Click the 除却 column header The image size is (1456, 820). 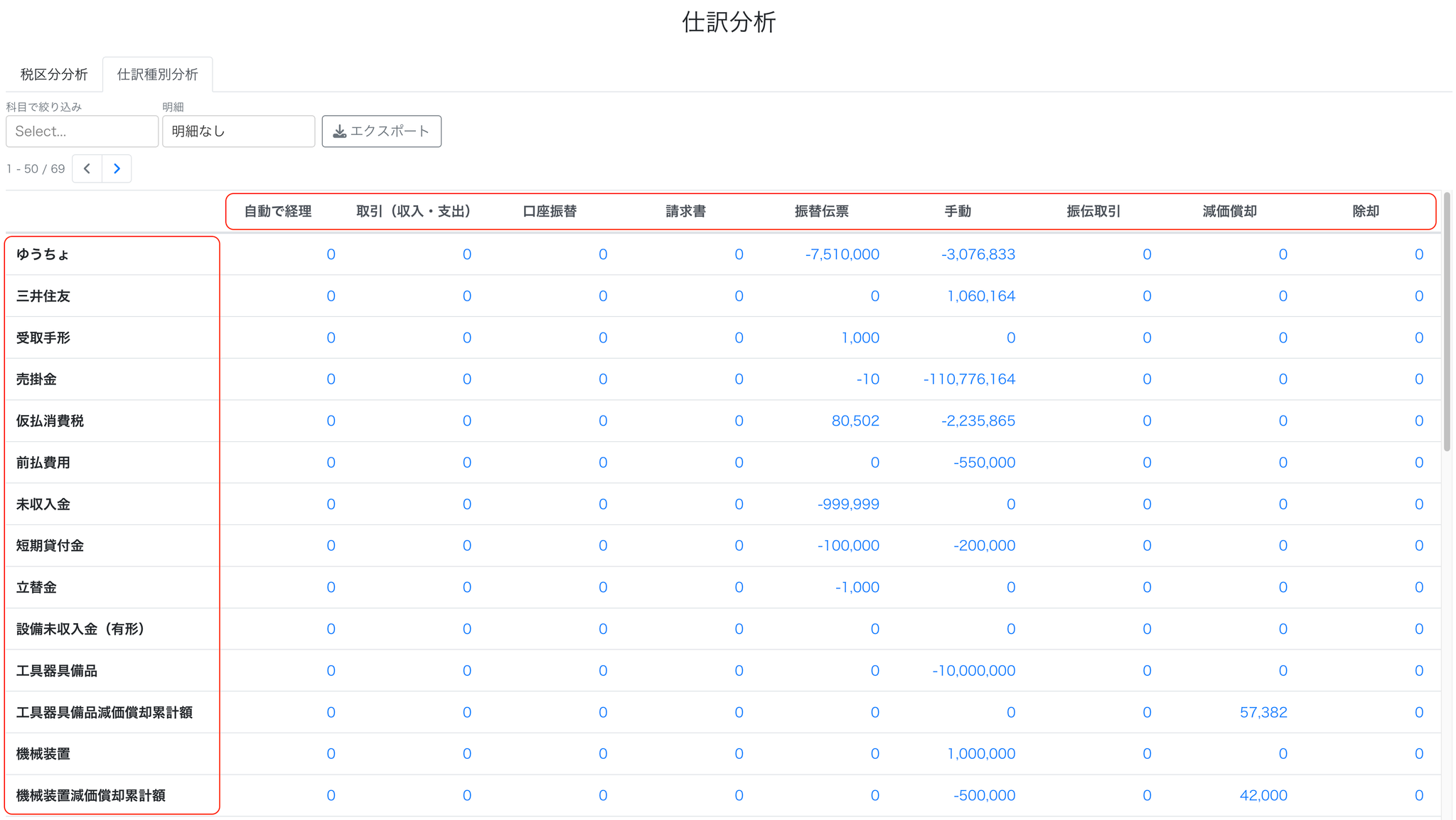[1366, 212]
